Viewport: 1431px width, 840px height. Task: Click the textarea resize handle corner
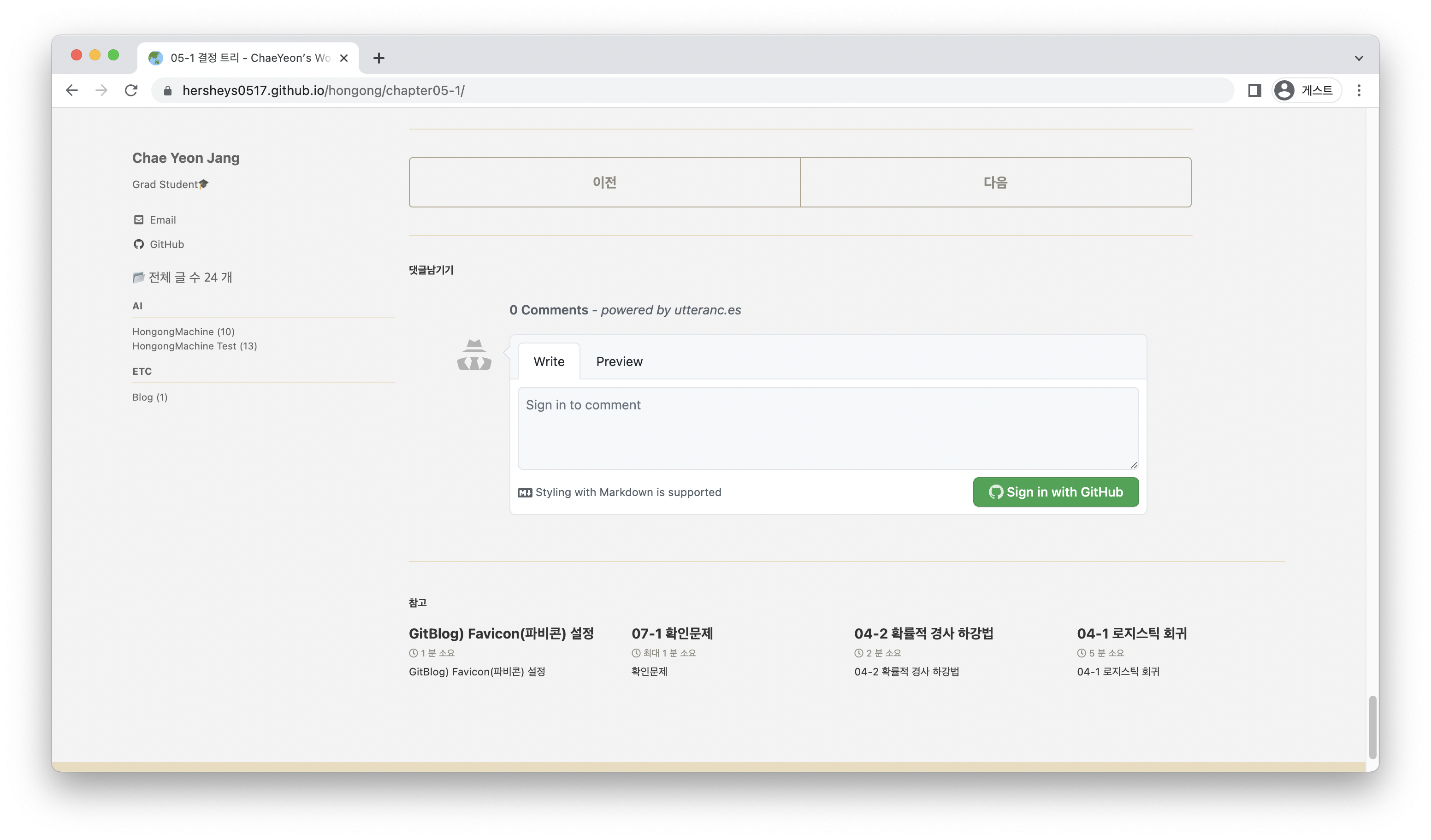1134,465
